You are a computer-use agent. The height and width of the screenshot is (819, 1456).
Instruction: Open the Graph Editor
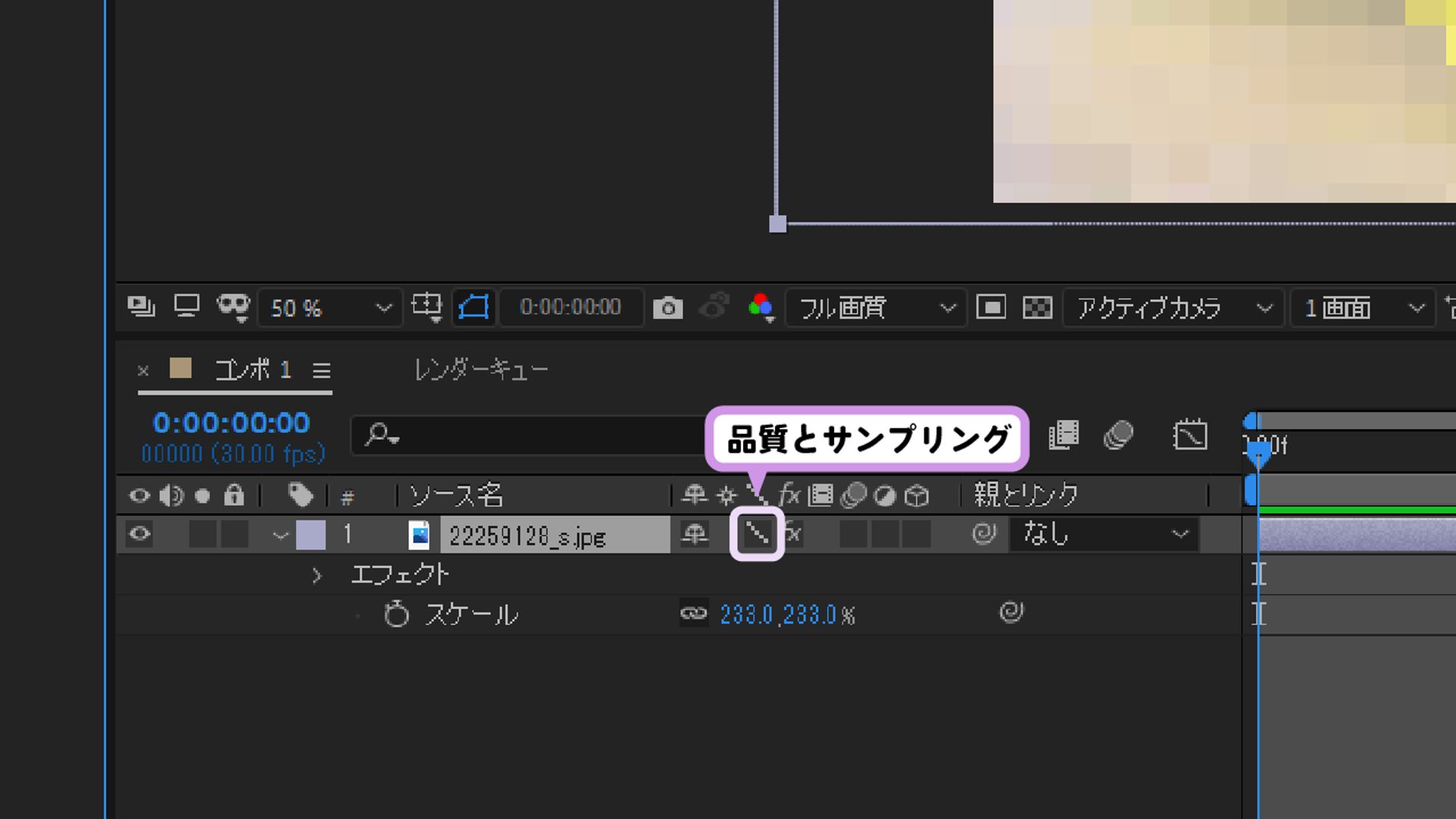tap(1189, 435)
